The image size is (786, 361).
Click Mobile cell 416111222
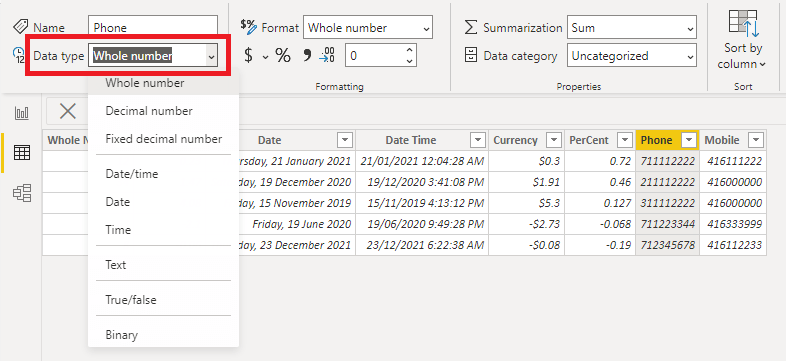coord(733,161)
